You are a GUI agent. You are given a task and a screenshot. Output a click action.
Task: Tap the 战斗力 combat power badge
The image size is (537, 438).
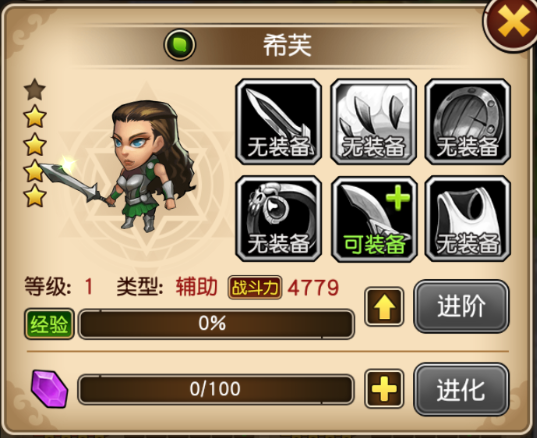pyautogui.click(x=255, y=288)
